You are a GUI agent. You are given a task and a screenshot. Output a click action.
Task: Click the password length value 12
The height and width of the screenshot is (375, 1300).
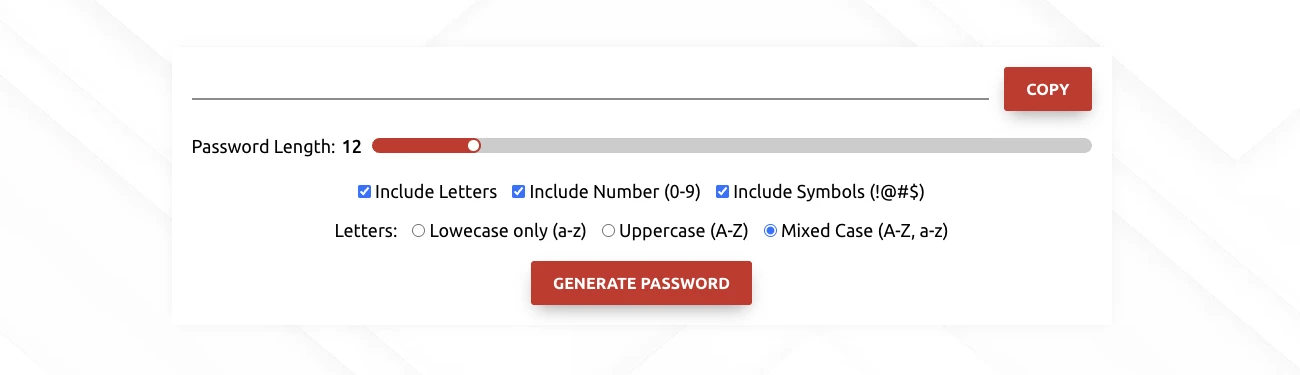[x=351, y=147]
